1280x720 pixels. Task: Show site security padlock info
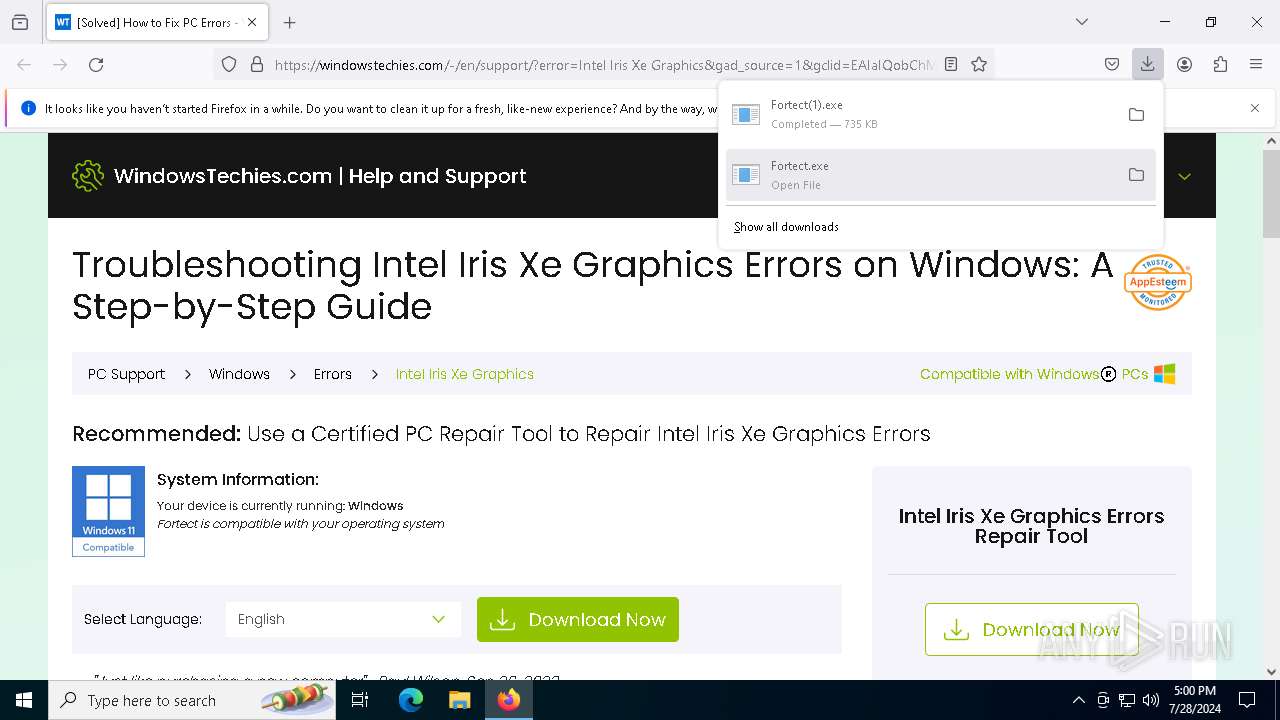point(257,65)
